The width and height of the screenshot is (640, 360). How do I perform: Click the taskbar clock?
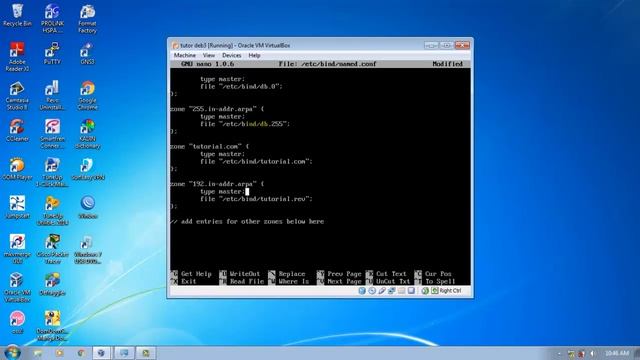click(617, 353)
